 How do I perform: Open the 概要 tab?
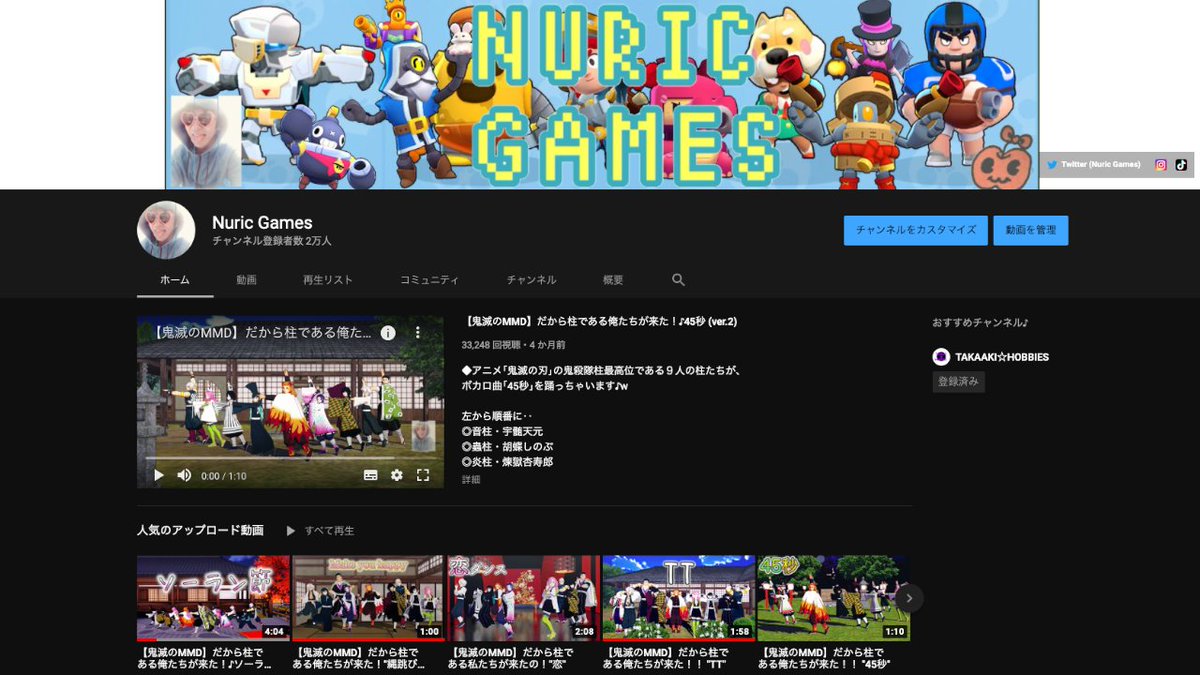(x=613, y=280)
